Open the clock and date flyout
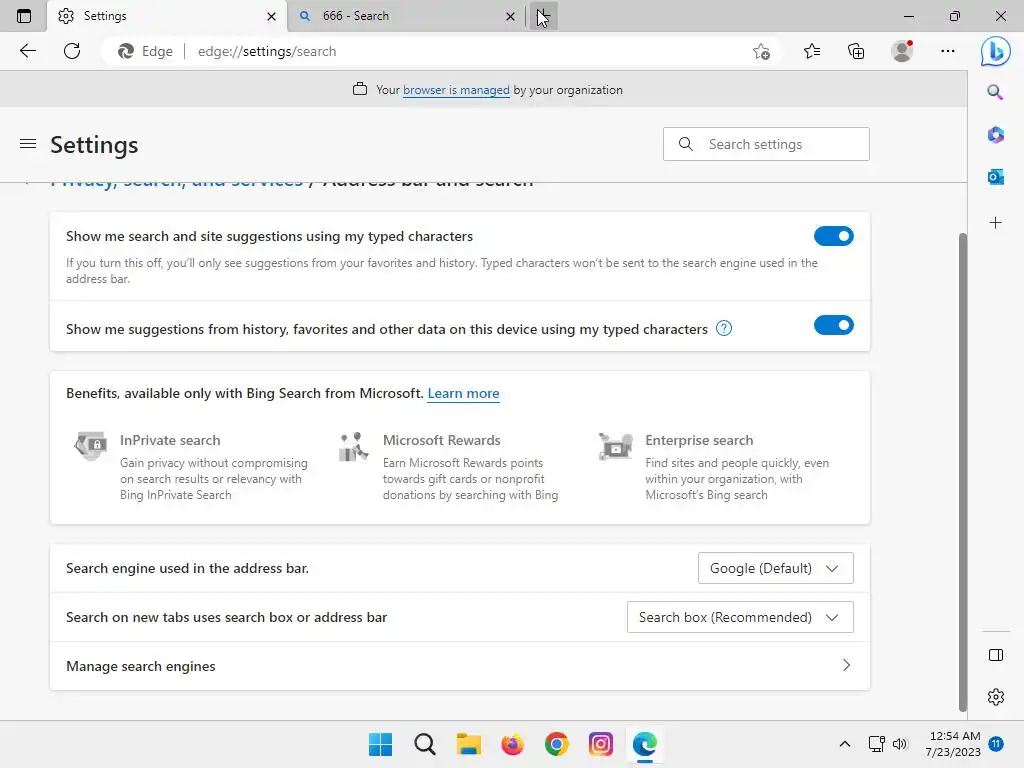 [x=953, y=744]
